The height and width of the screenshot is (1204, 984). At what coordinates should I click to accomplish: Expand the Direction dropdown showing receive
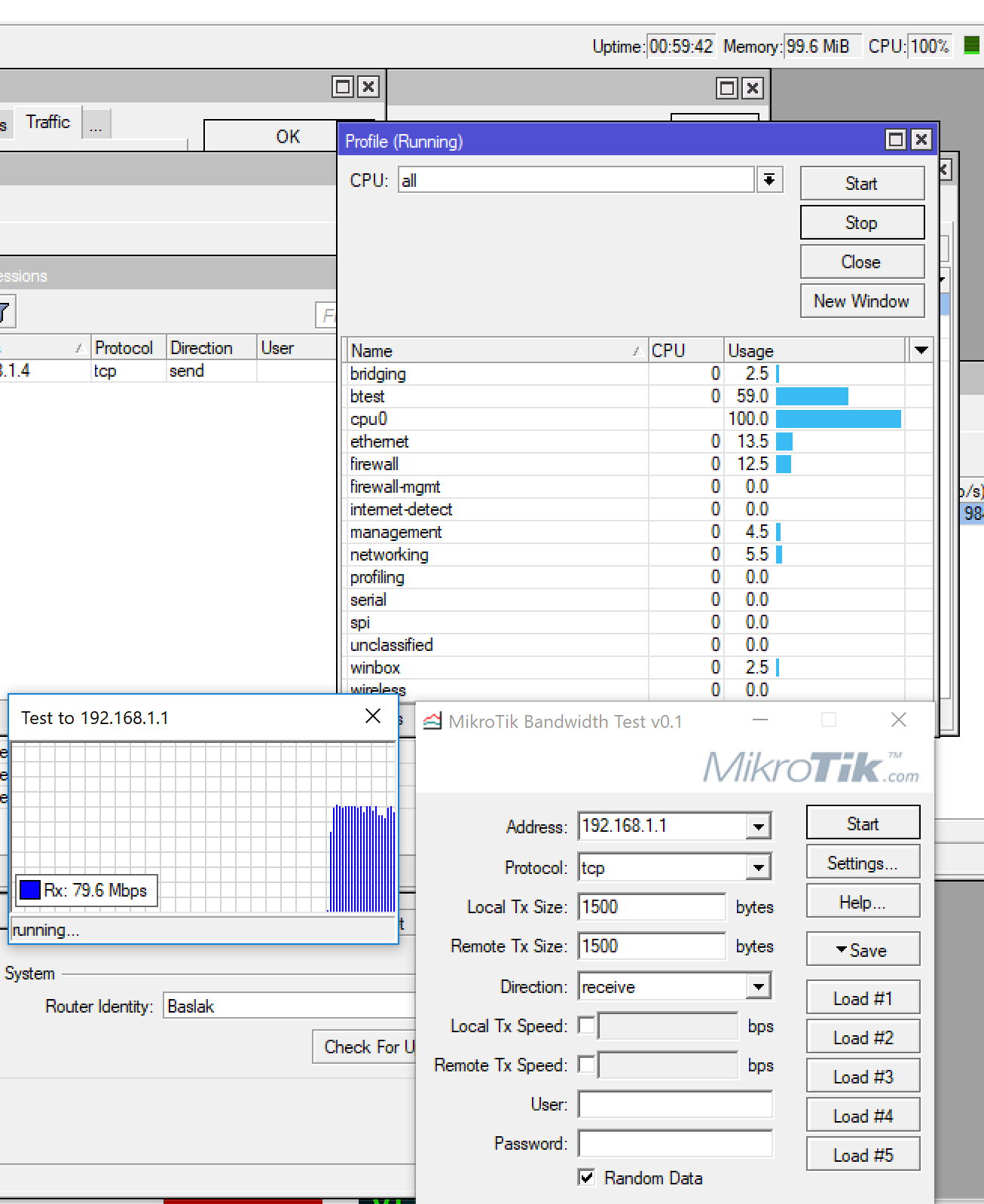[758, 986]
